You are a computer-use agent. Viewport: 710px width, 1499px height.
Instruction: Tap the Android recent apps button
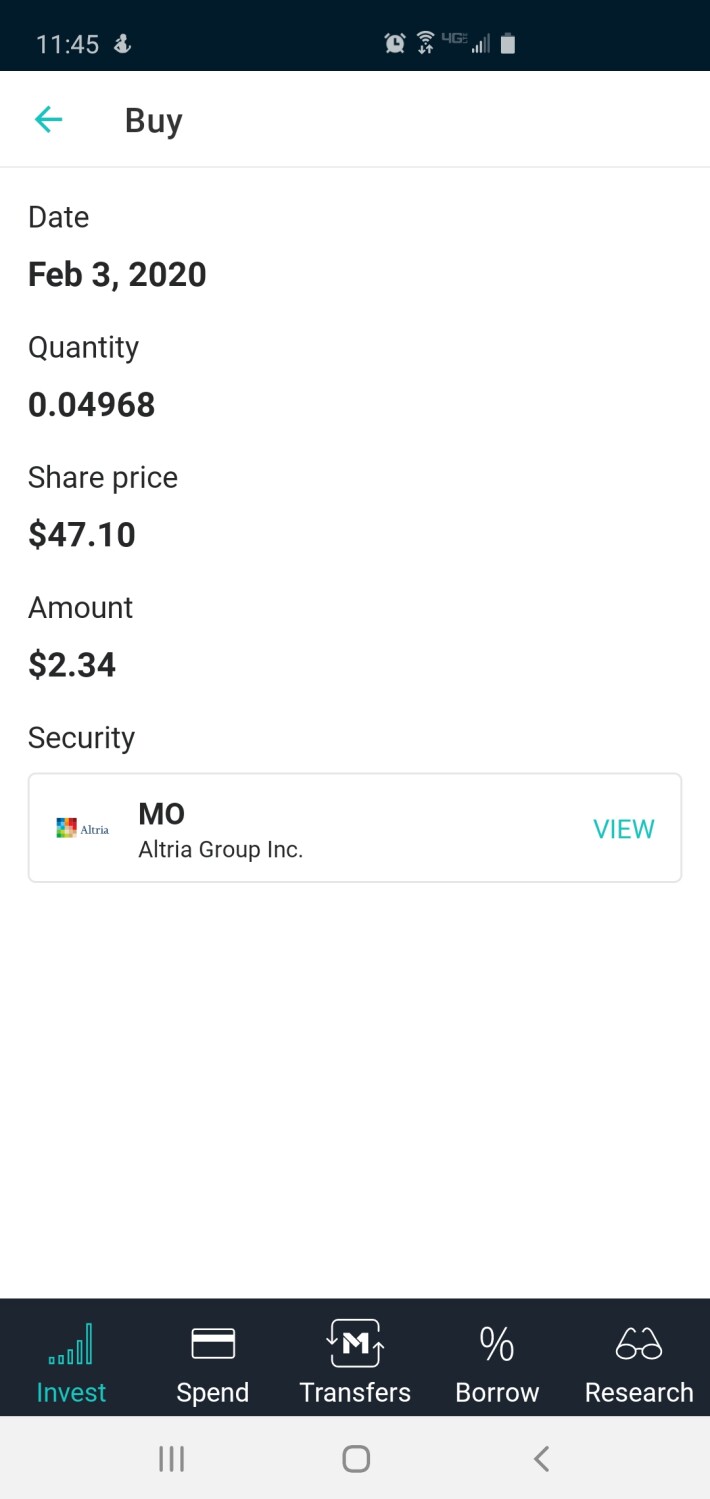(x=172, y=1459)
